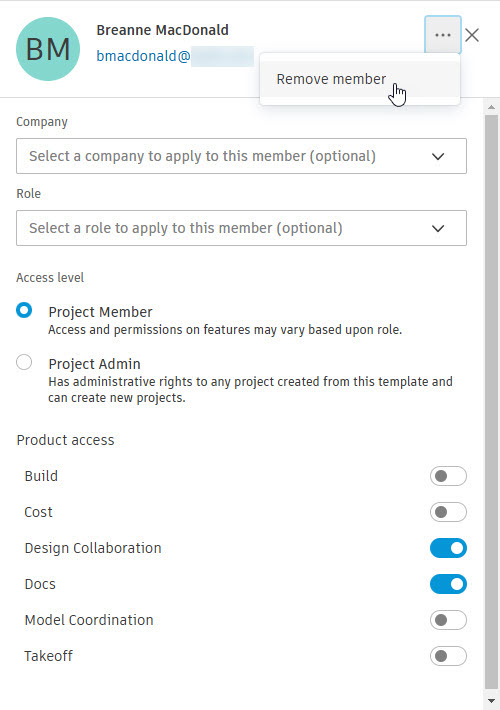The image size is (500, 710).
Task: Enable Takeoff product access
Action: coord(448,656)
